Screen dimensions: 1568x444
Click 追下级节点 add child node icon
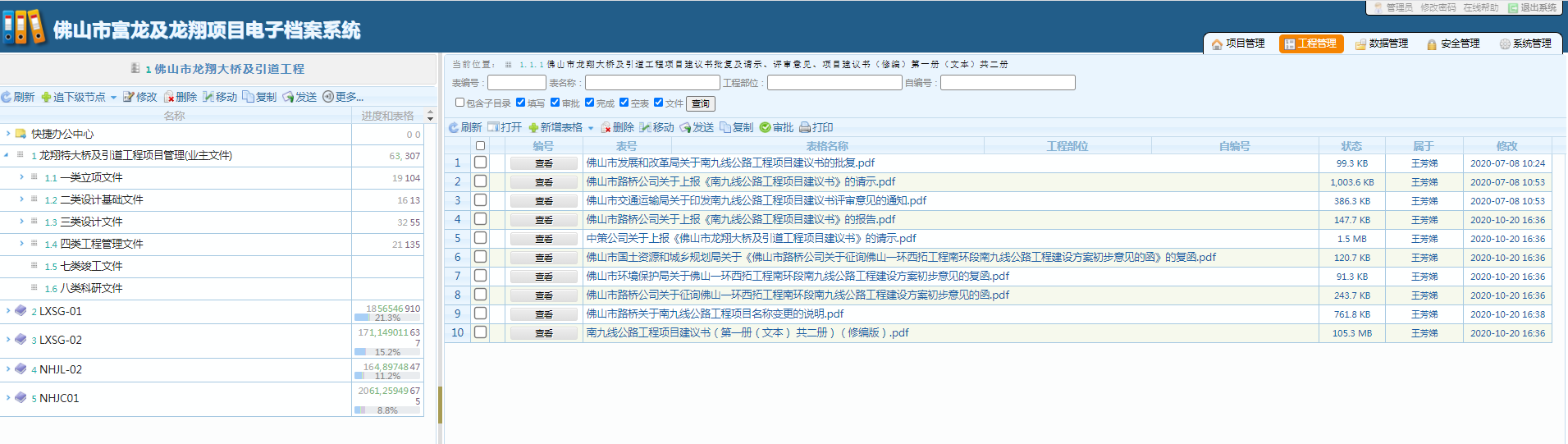[x=46, y=97]
